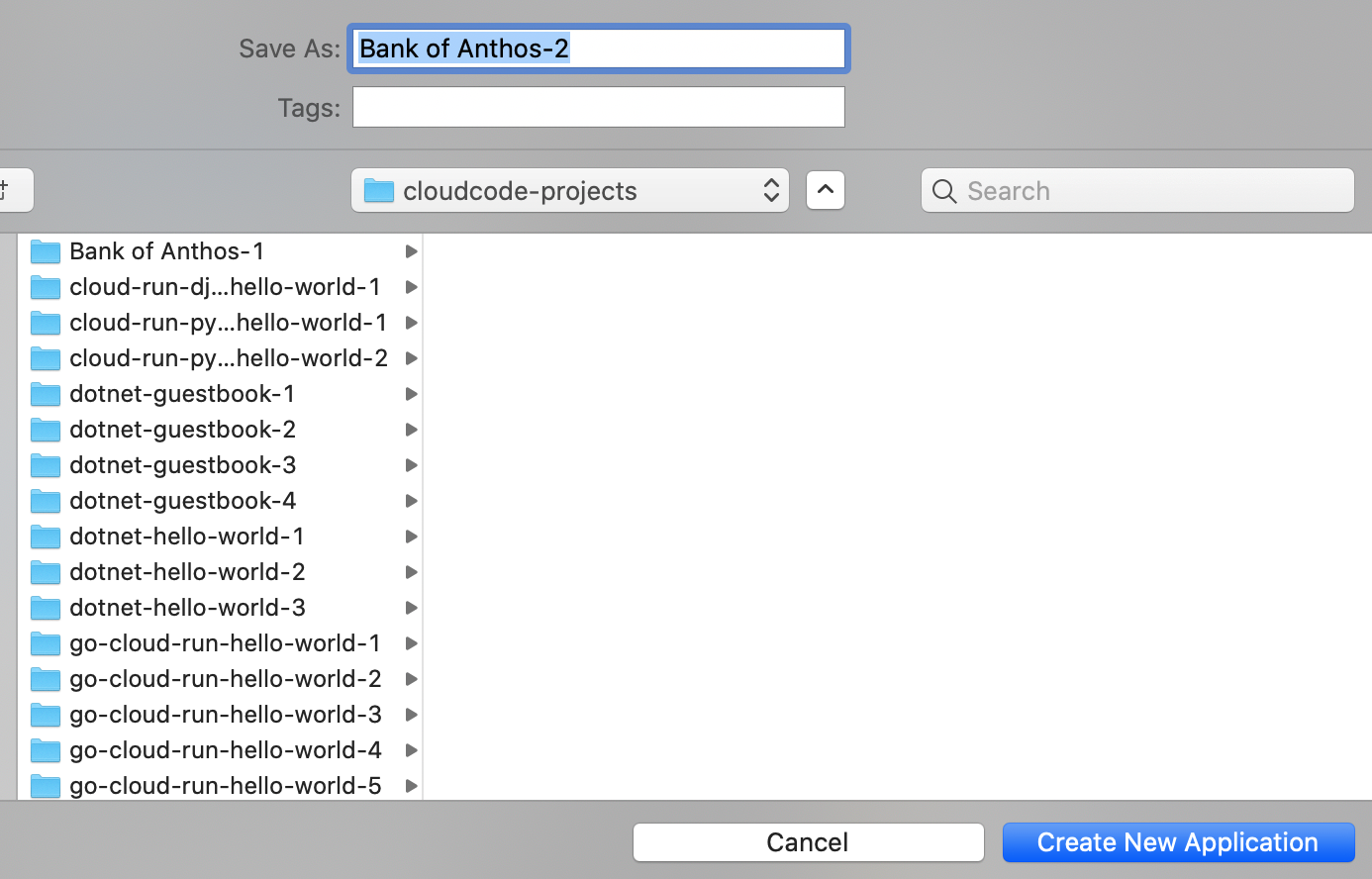Click the Save As name field
This screenshot has height=879, width=1372.
point(598,48)
